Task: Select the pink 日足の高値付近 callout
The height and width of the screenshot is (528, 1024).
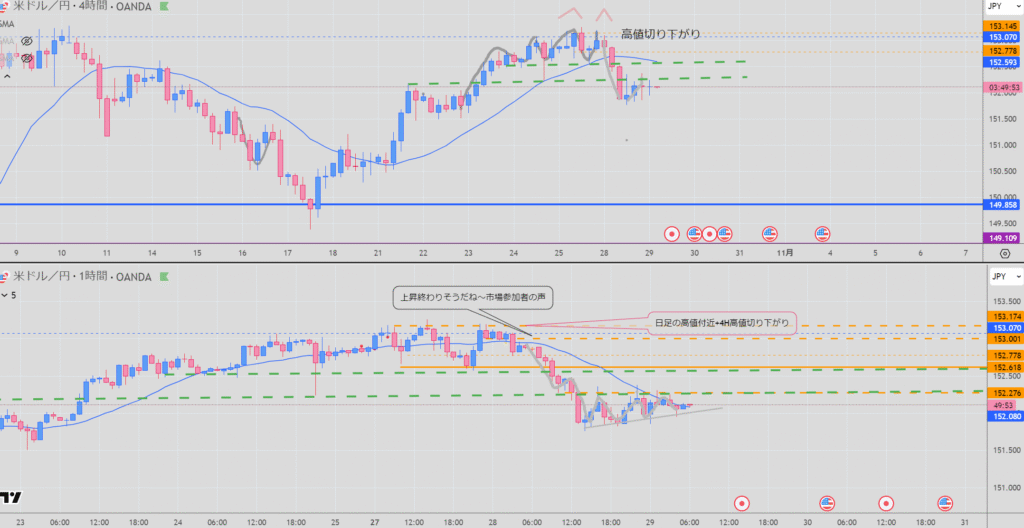Action: click(720, 321)
